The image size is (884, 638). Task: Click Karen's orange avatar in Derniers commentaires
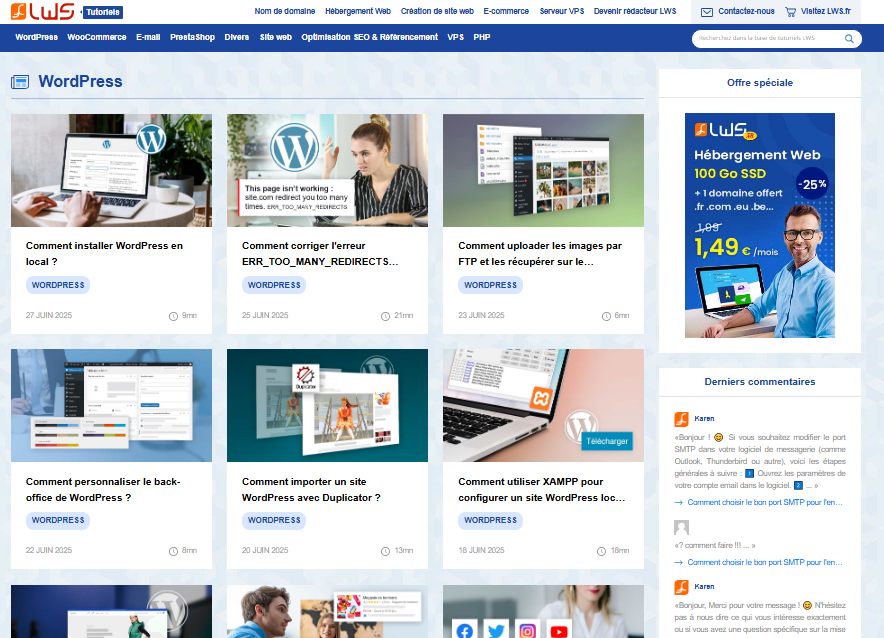coord(680,417)
